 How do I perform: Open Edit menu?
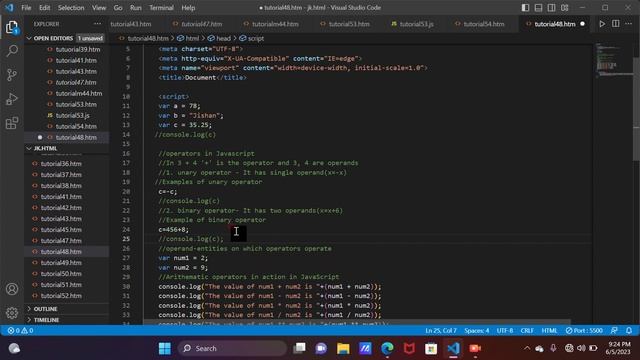pyautogui.click(x=44, y=8)
